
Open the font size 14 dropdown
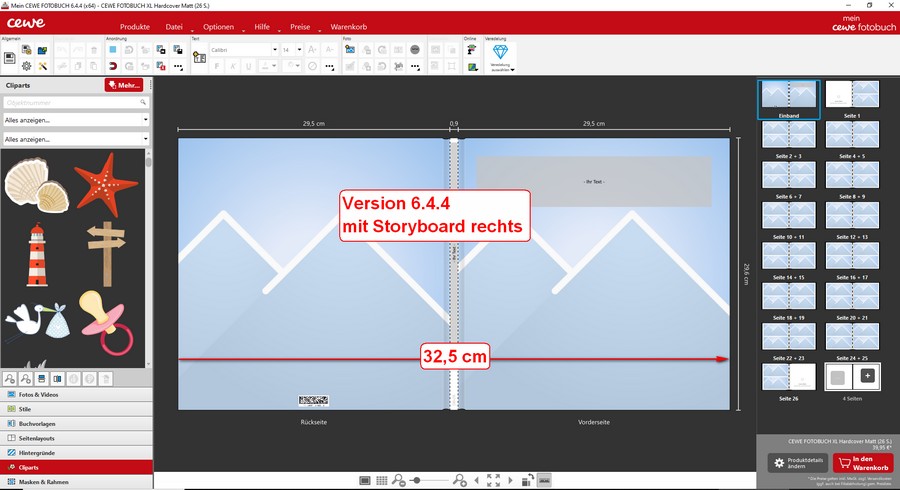point(291,49)
